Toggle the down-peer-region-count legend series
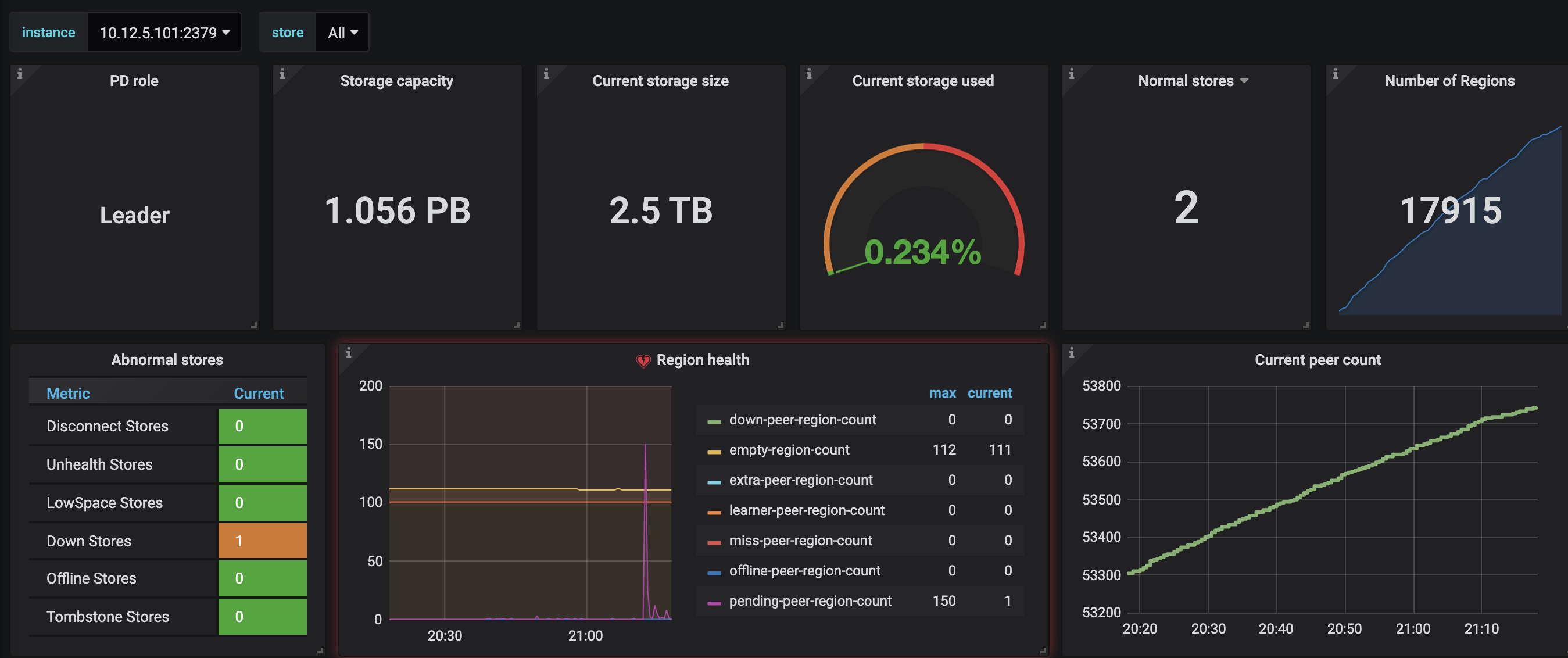The height and width of the screenshot is (658, 1568). coord(802,420)
